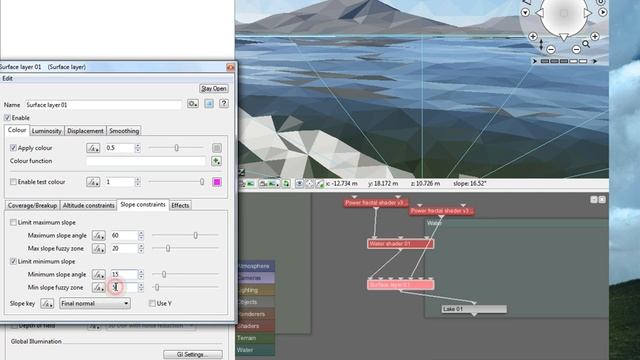Screen dimensions: 640x360
Task: Open the Coverage/Breakup tab
Action: pos(32,205)
